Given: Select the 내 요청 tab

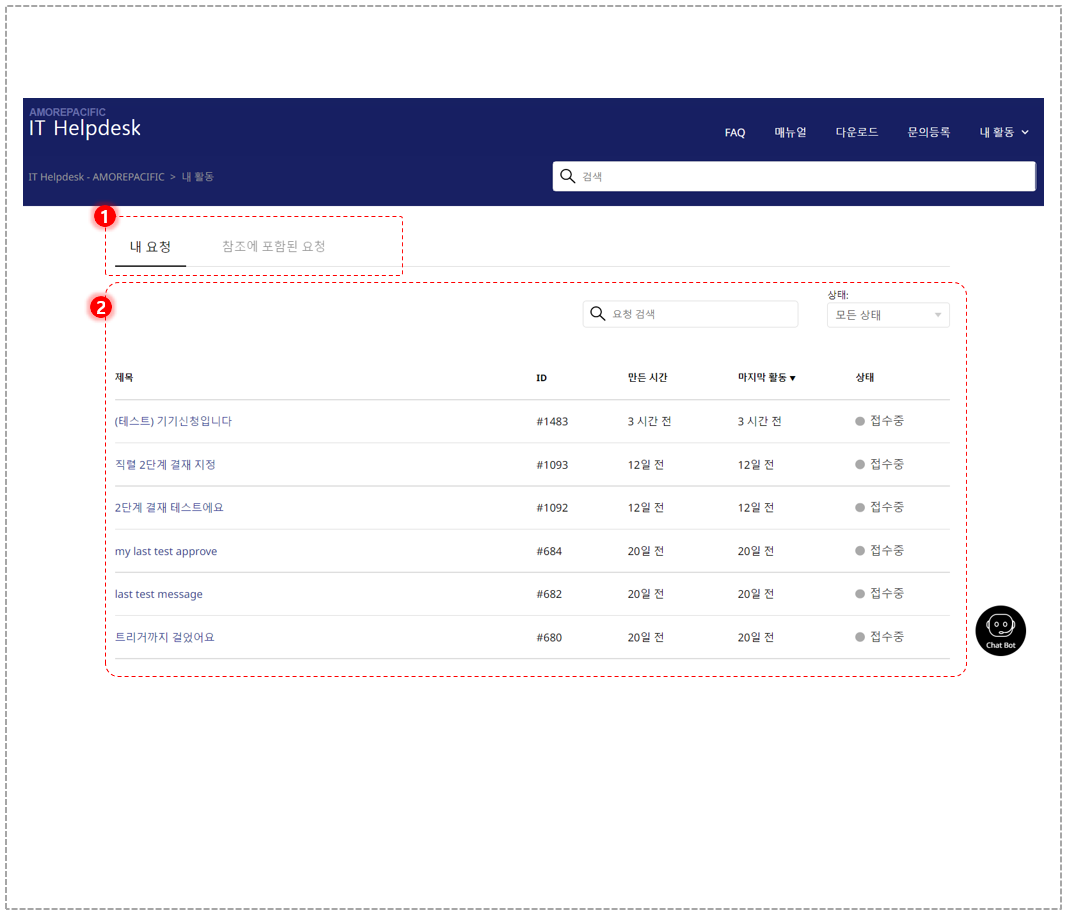Looking at the screenshot, I should pos(151,247).
